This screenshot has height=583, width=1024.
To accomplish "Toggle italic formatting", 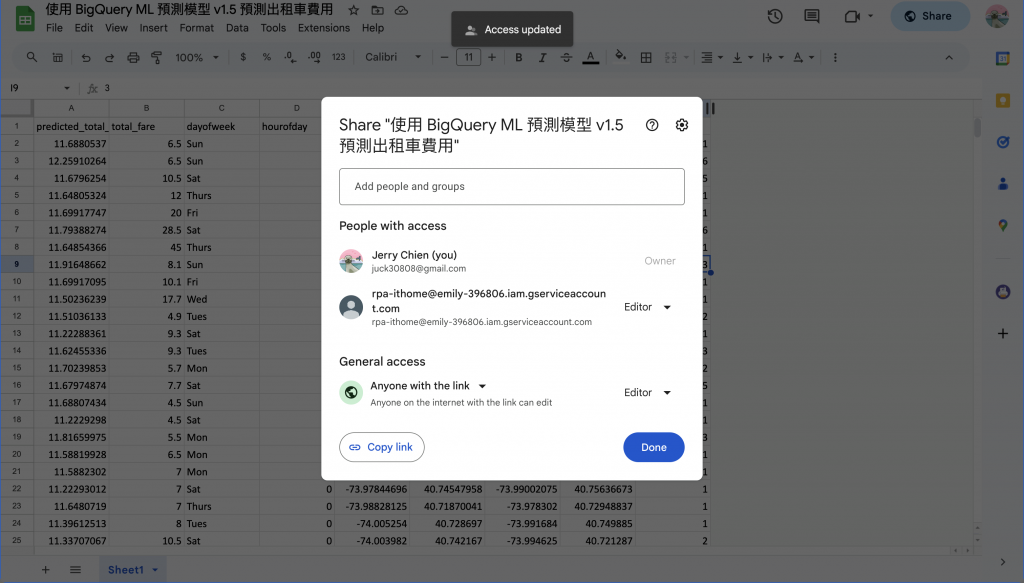I will tap(542, 57).
